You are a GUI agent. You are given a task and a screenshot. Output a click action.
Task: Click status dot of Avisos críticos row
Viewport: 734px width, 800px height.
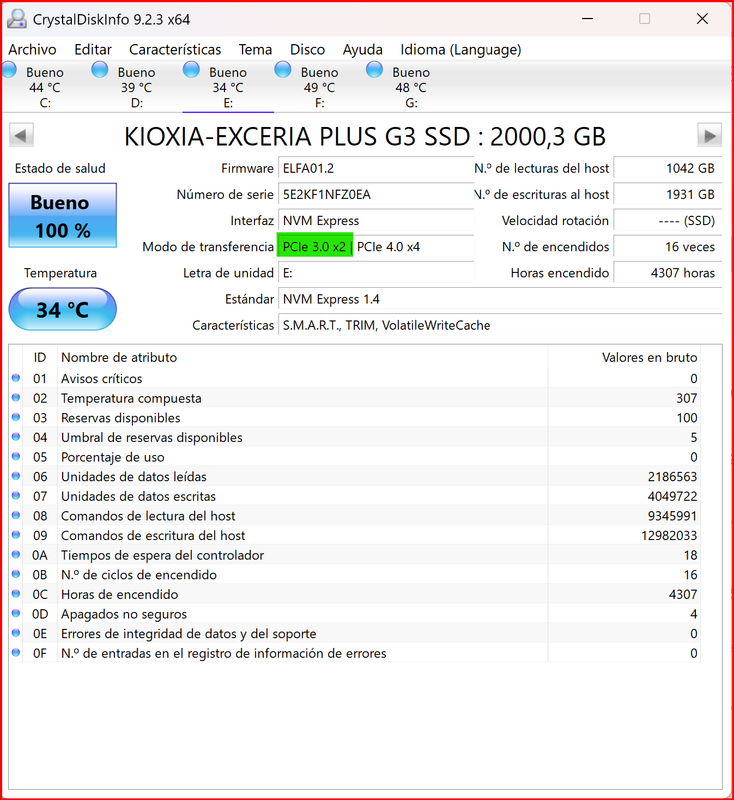[16, 378]
